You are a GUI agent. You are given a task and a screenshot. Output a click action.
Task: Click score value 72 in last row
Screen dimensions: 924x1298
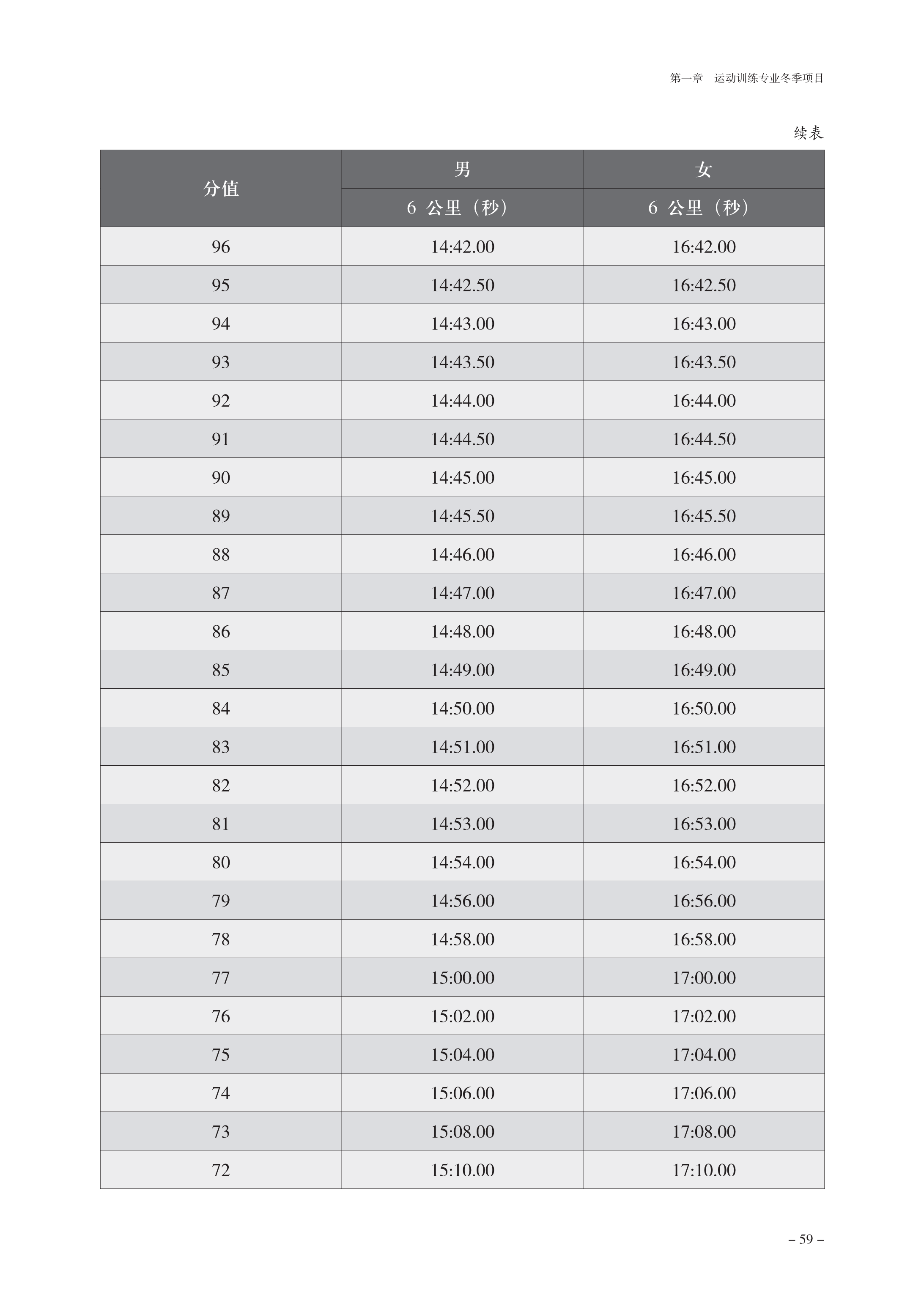(x=221, y=1169)
